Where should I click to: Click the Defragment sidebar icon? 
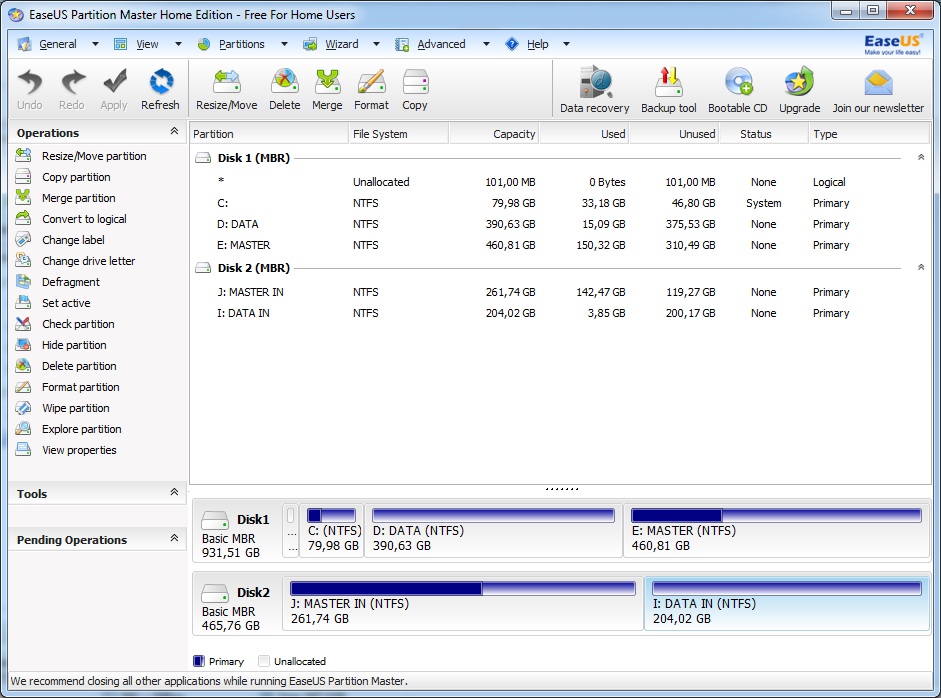pos(23,281)
